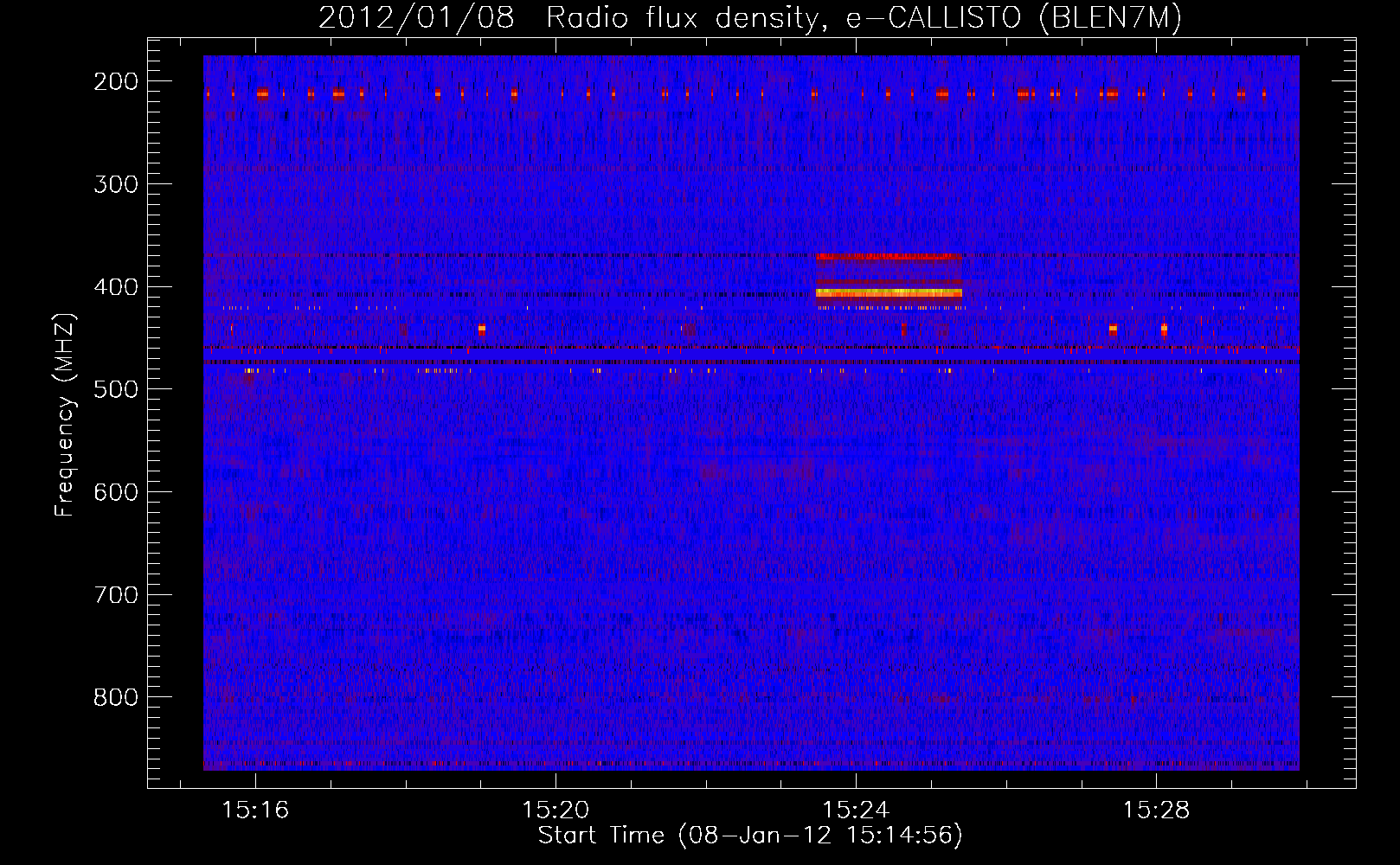The width and height of the screenshot is (1400, 865).
Task: Click the 500 frequency tick label
Action: (x=116, y=389)
